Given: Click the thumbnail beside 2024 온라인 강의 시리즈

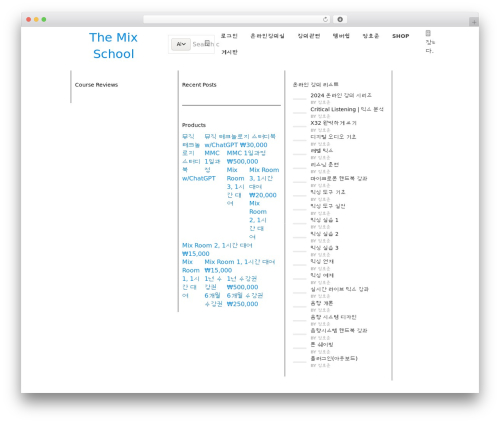Looking at the screenshot, I should click(x=299, y=99).
